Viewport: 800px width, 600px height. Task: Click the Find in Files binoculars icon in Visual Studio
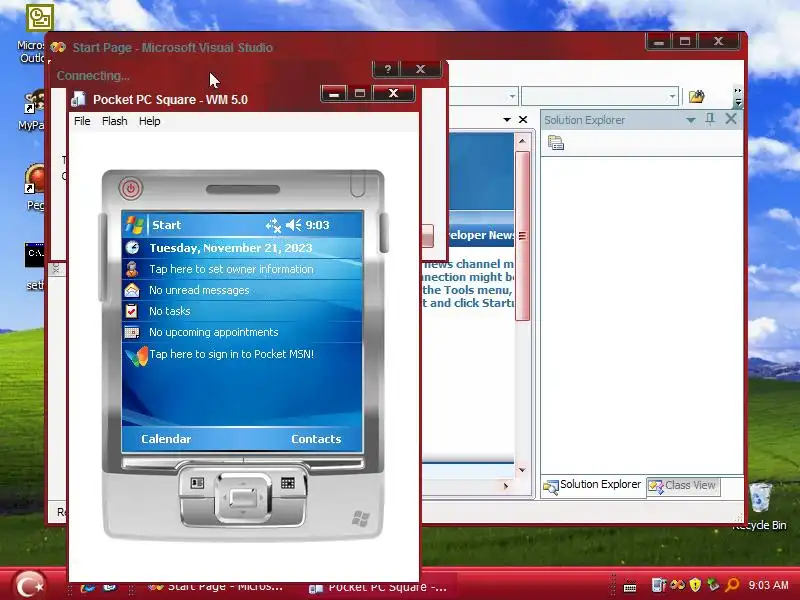coord(696,96)
